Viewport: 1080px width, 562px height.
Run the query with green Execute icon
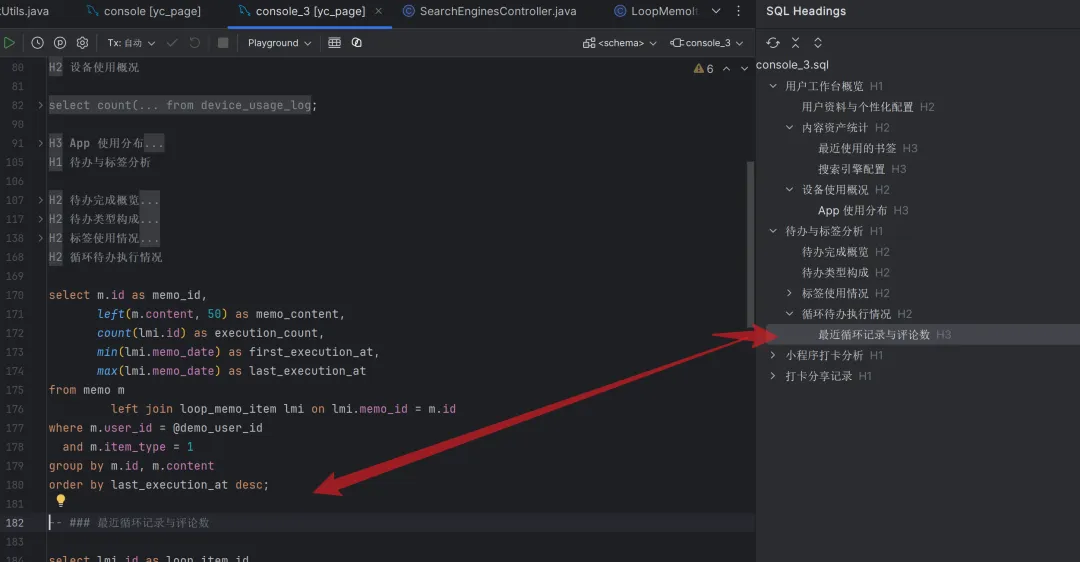click(9, 43)
